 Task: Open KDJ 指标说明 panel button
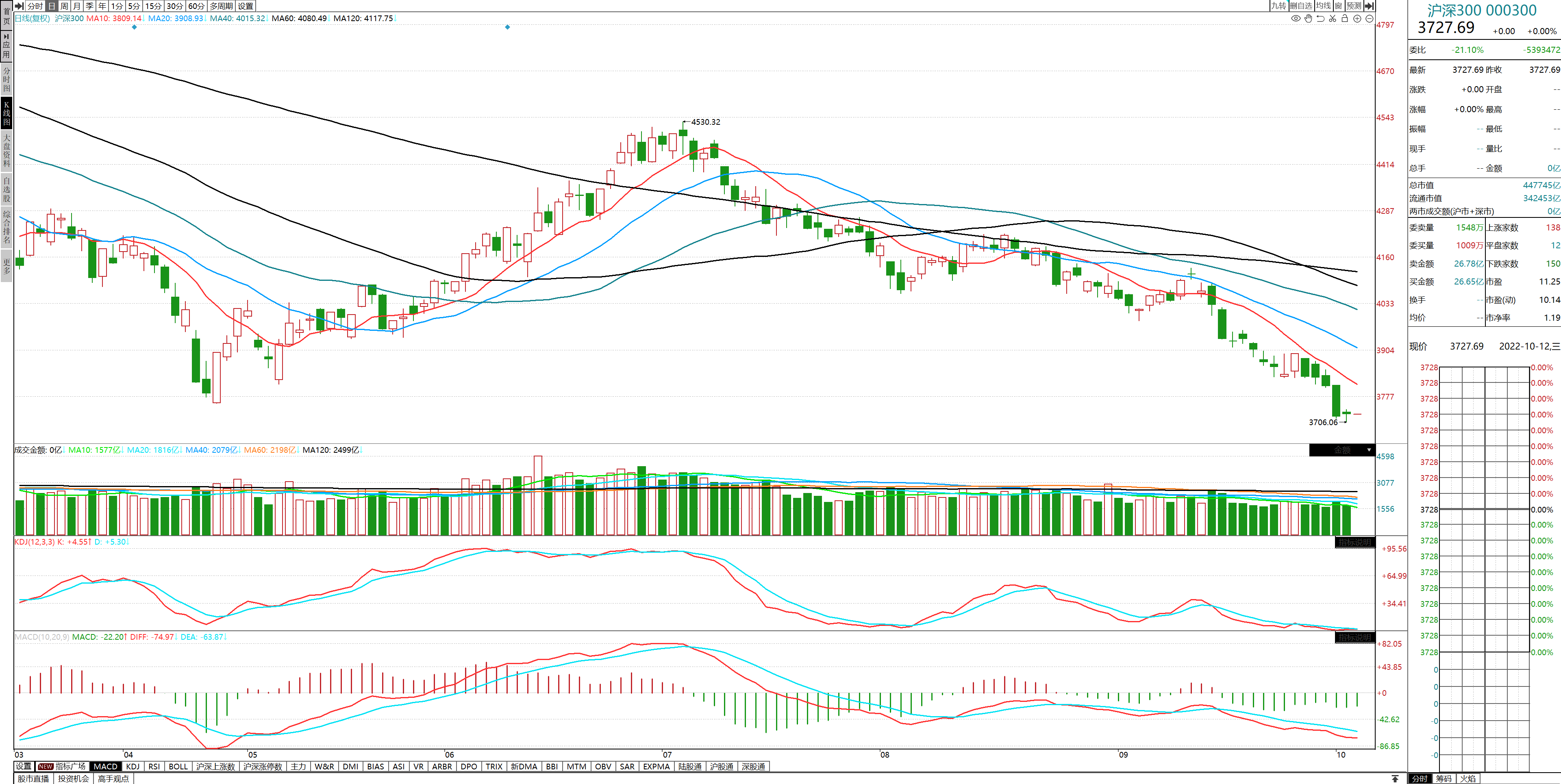1355,542
